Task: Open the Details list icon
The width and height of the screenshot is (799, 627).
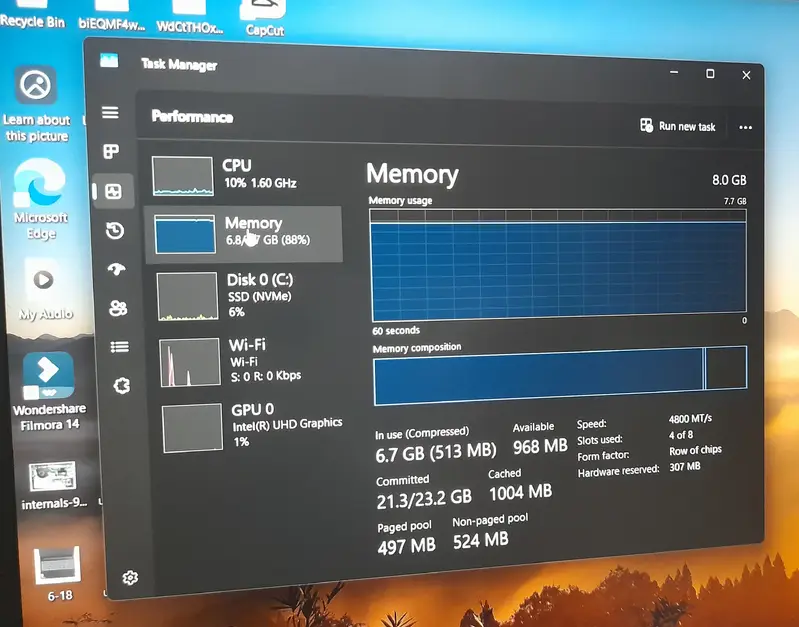Action: 120,347
